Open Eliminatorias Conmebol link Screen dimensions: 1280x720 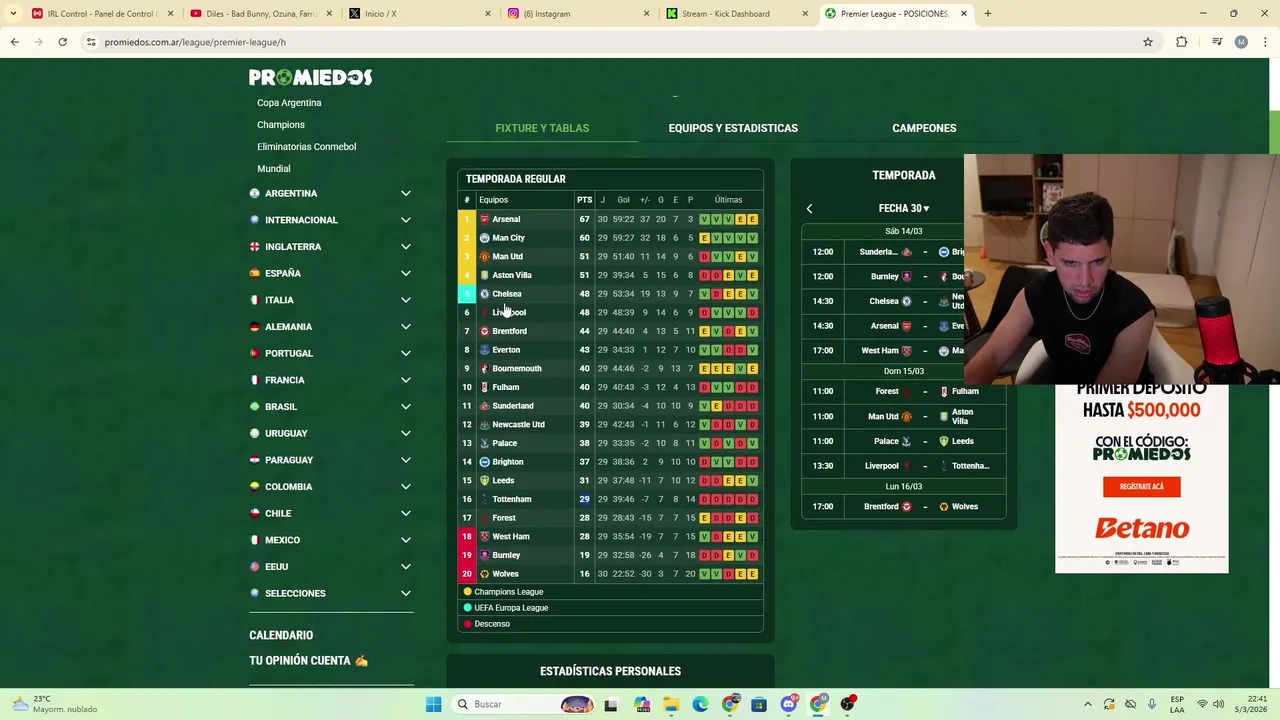pos(306,147)
